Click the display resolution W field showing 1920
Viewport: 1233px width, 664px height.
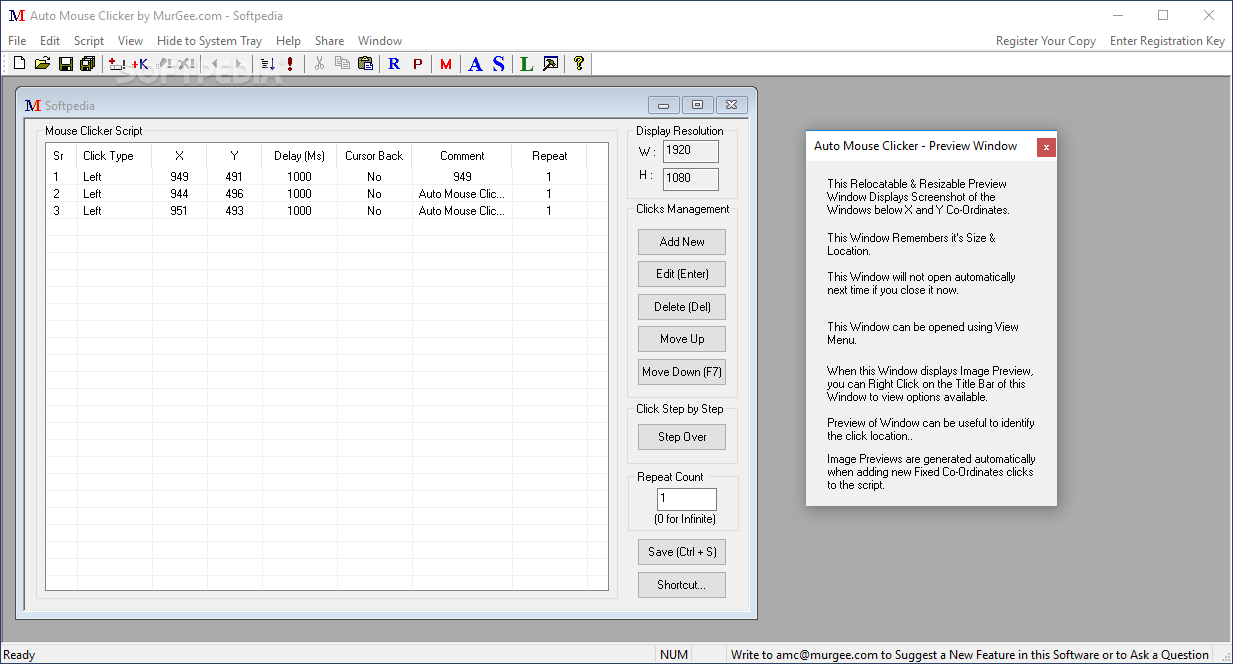pyautogui.click(x=690, y=152)
